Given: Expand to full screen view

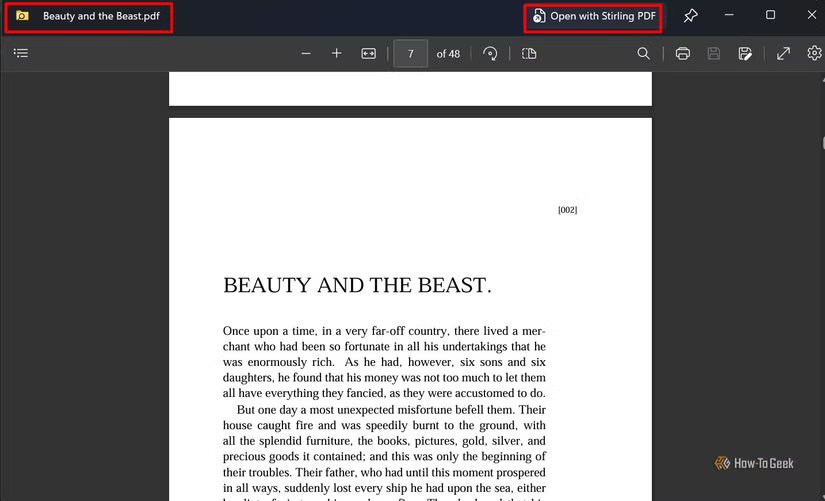Looking at the screenshot, I should click(783, 53).
